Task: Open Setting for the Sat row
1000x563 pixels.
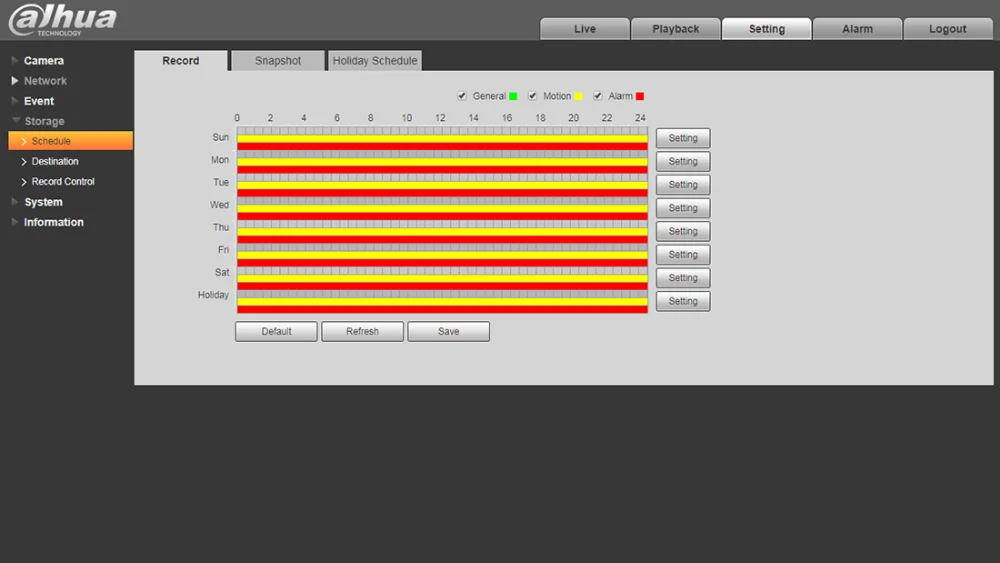Action: coord(682,277)
